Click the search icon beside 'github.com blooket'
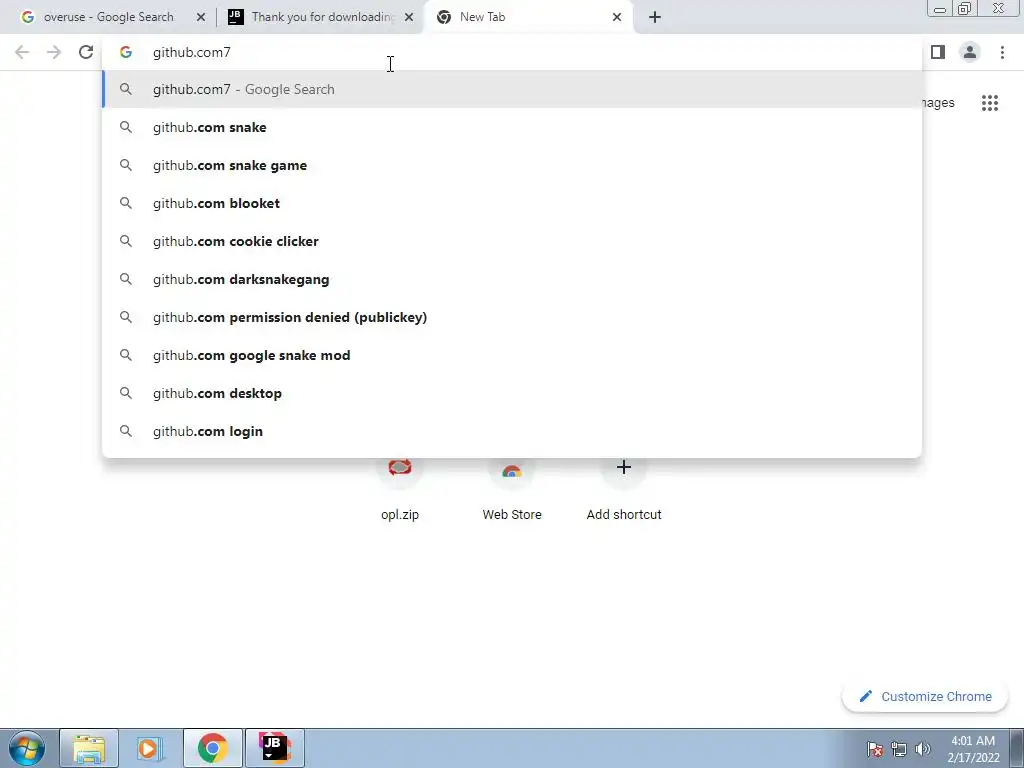The height and width of the screenshot is (768, 1024). (x=126, y=203)
